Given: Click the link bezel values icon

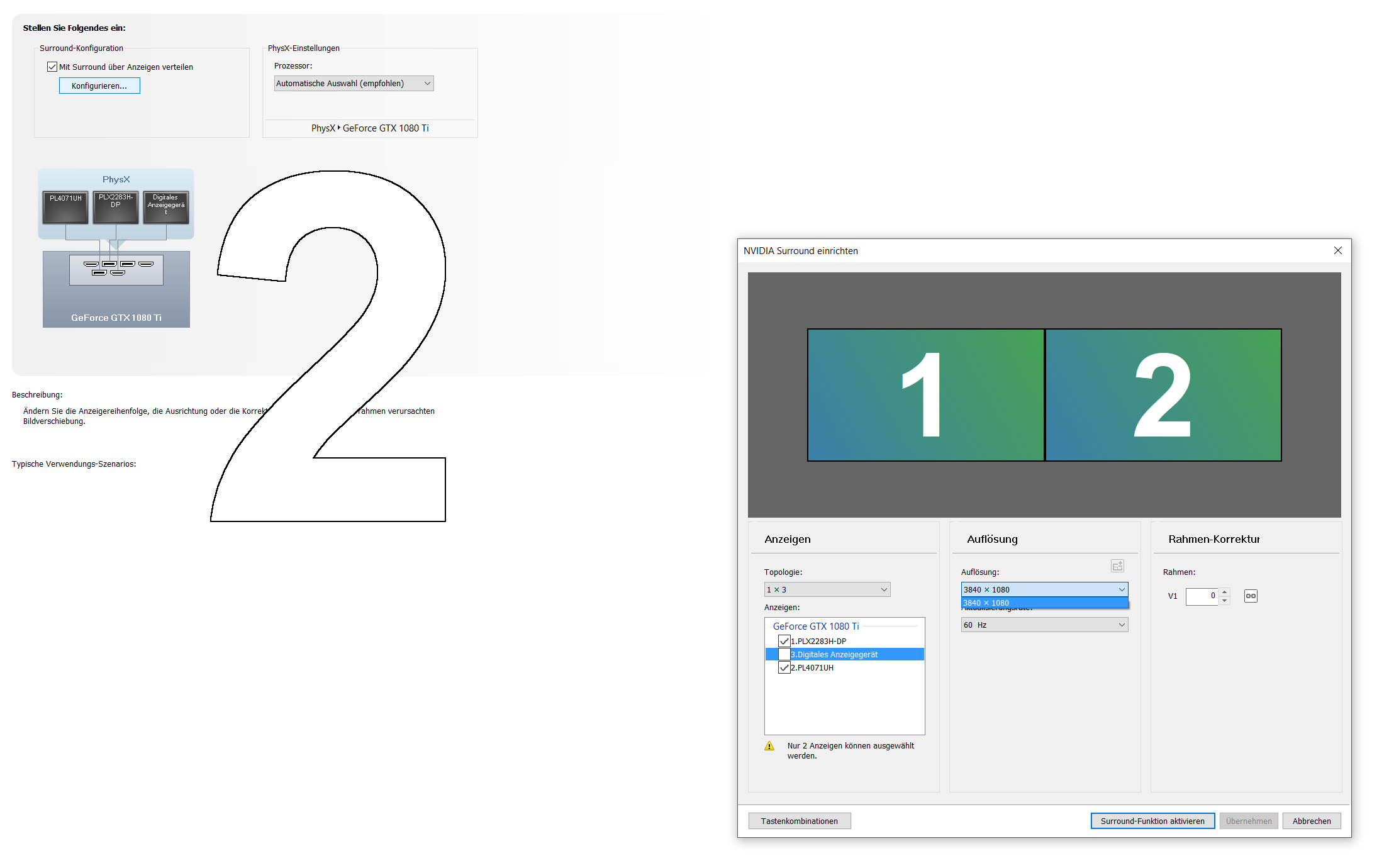Looking at the screenshot, I should pos(1251,596).
